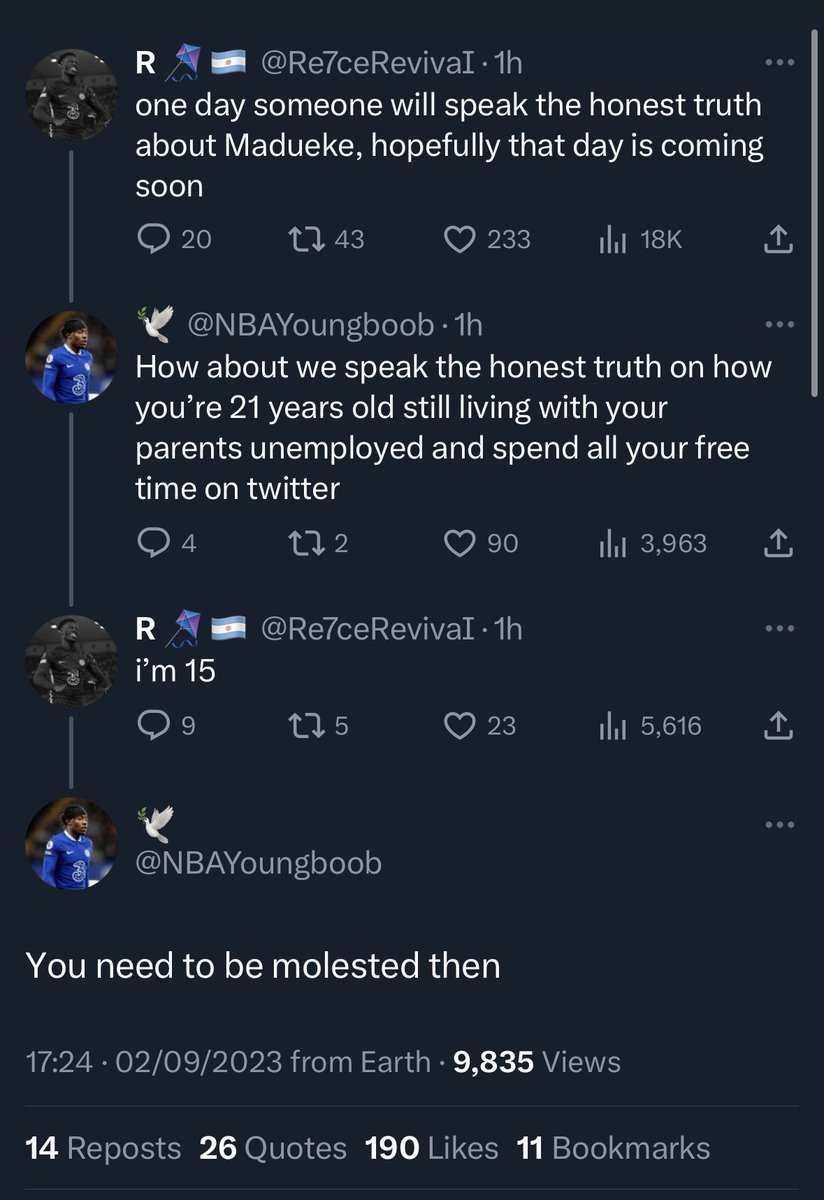Screen dimensions: 824x1200
Task: Open the 14 Reposts list
Action: click(x=103, y=1148)
